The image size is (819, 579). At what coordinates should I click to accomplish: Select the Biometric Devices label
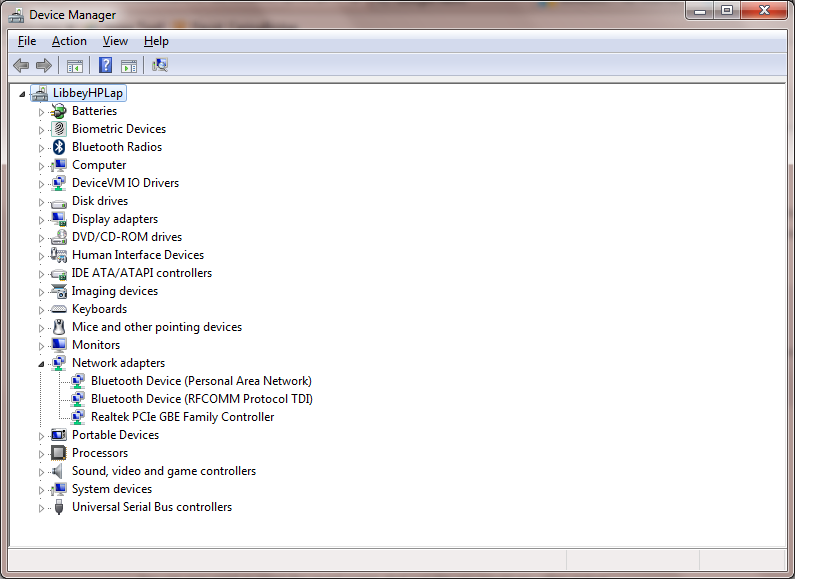[119, 129]
